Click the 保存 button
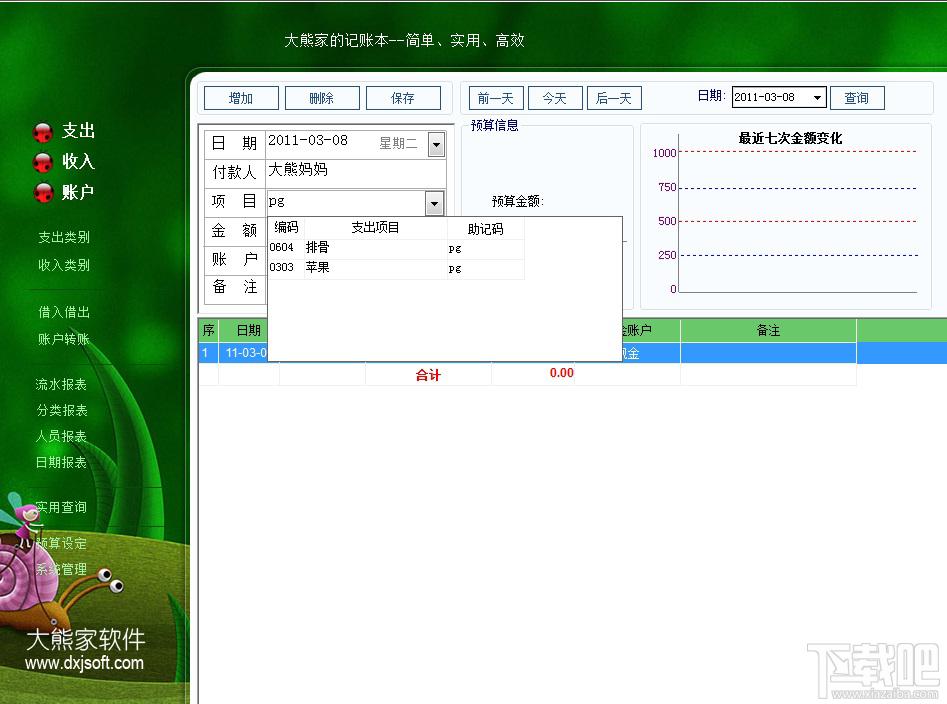 click(x=403, y=98)
